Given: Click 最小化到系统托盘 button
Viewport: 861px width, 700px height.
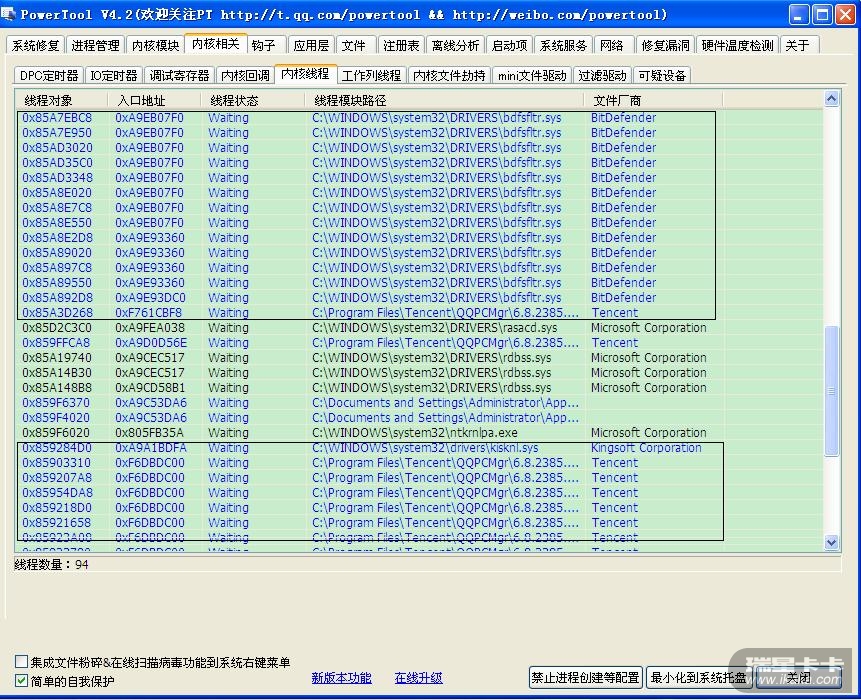Looking at the screenshot, I should point(699,677).
